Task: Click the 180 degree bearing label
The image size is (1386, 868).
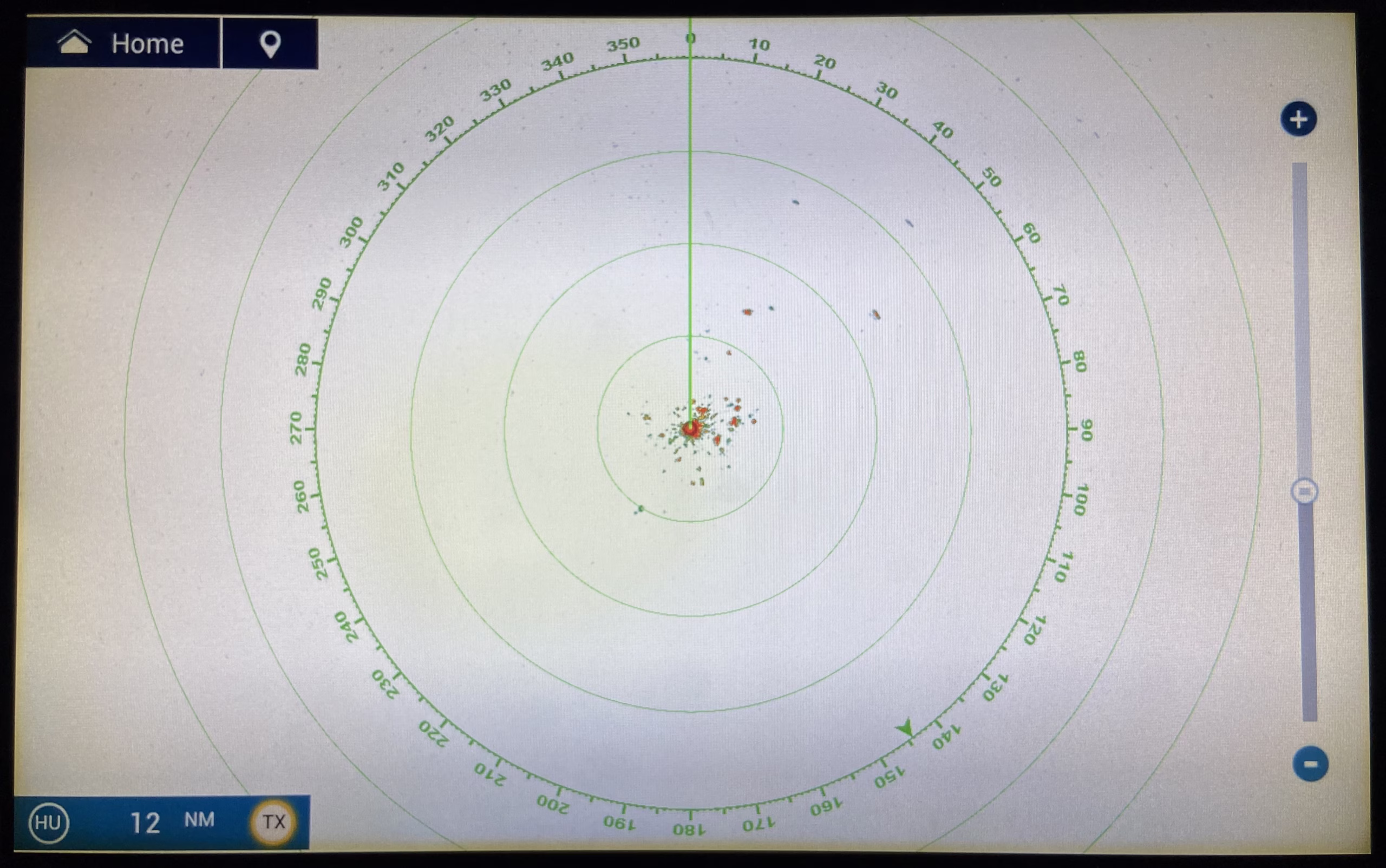Action: coord(690,830)
